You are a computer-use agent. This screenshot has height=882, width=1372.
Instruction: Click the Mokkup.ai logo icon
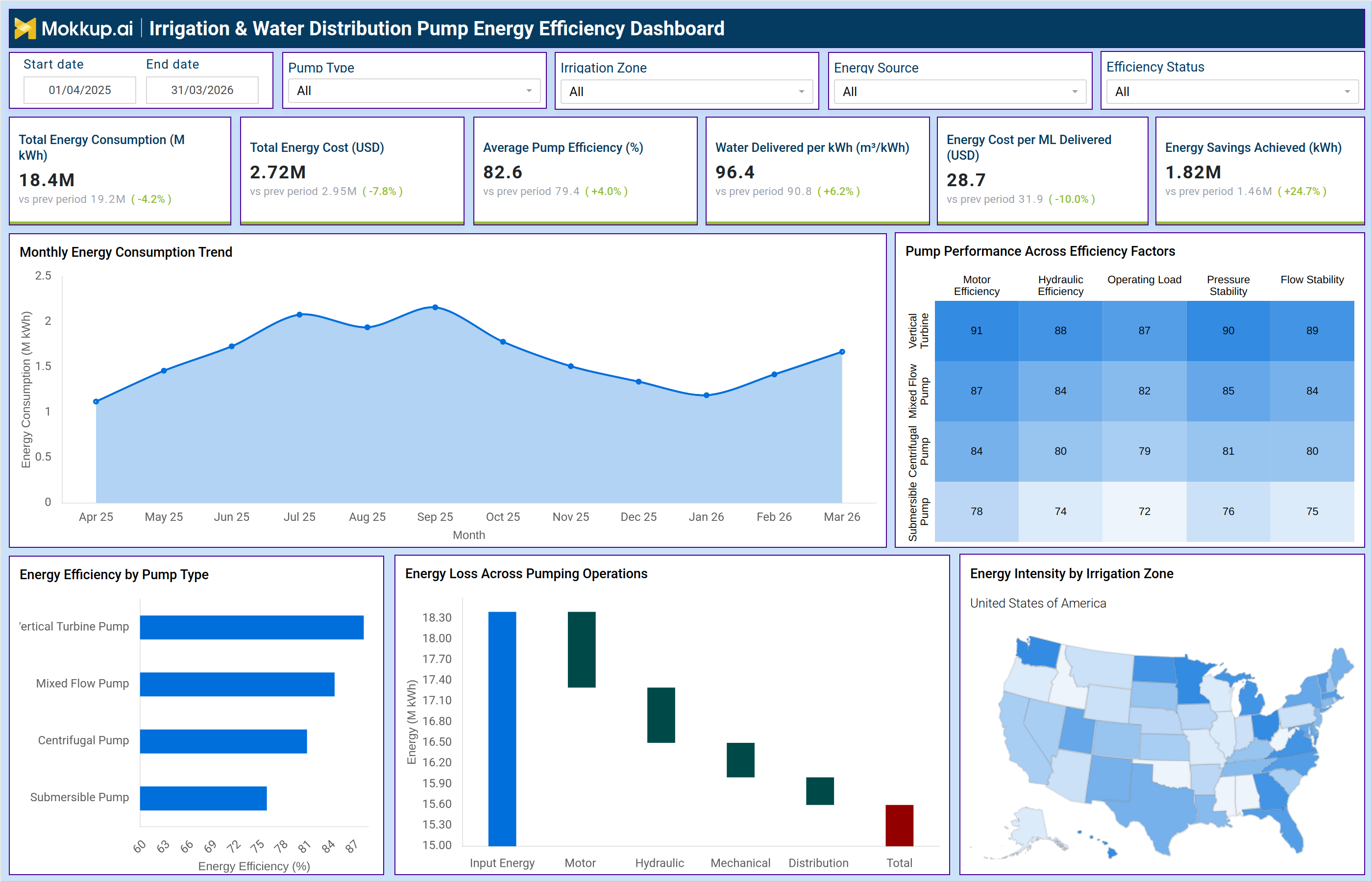25,28
